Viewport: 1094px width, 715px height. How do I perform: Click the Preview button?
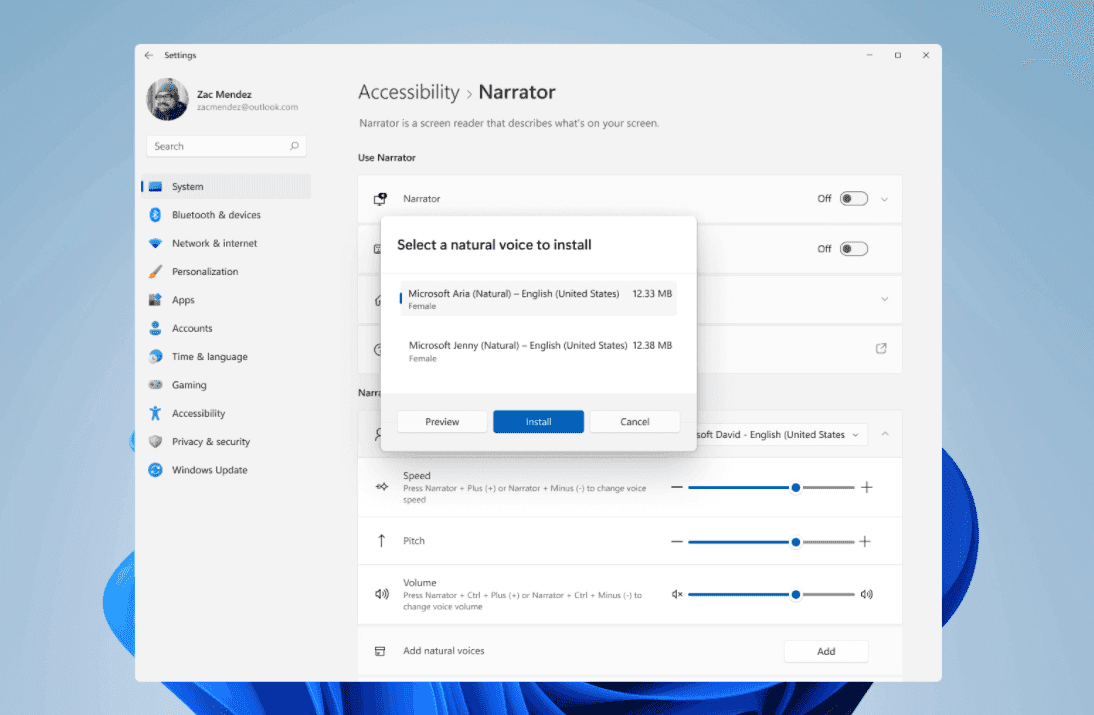tap(442, 421)
